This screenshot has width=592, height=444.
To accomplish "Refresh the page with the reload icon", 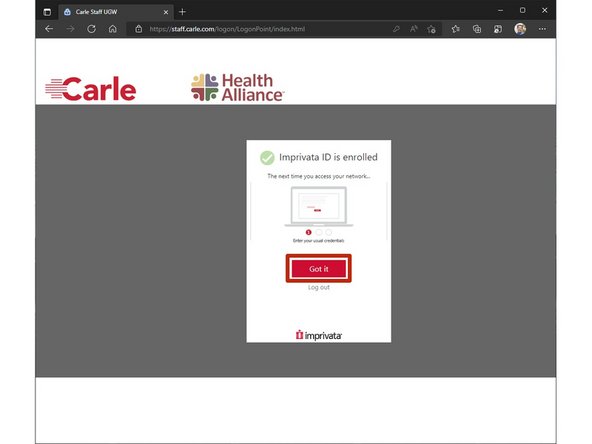I will point(91,29).
